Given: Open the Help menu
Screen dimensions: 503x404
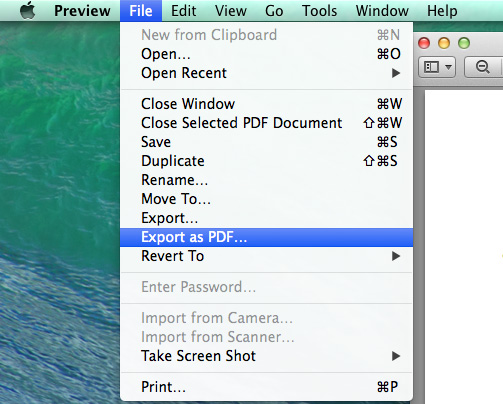Looking at the screenshot, I should click(442, 11).
